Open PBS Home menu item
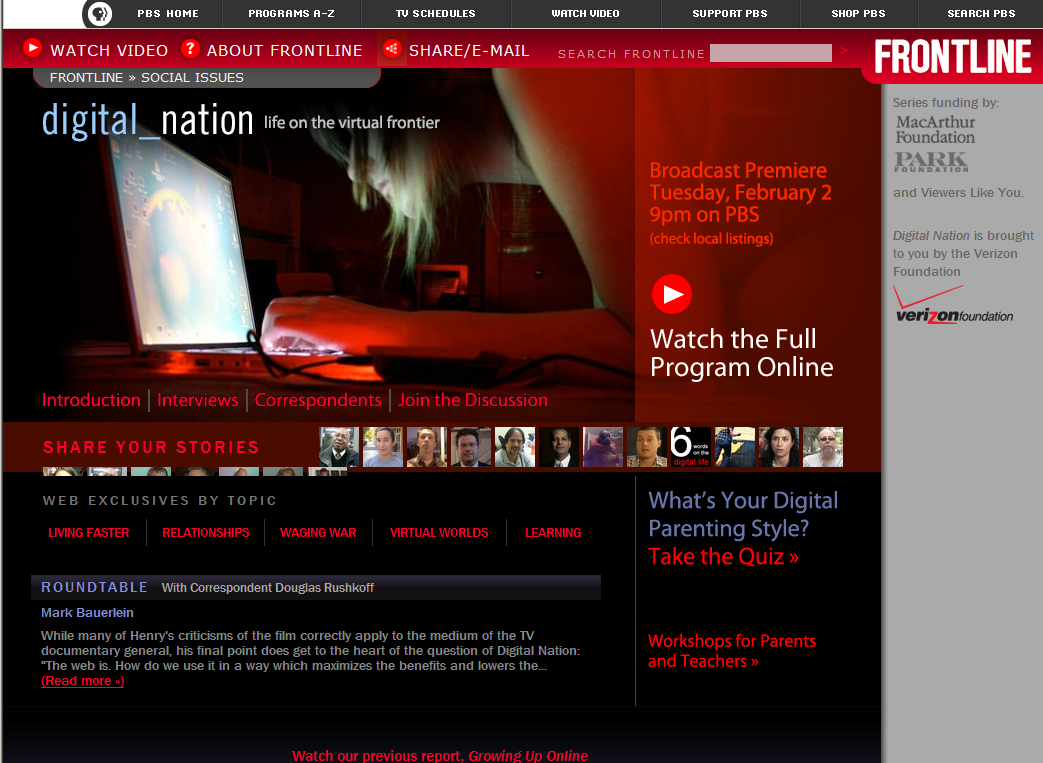 pos(168,13)
